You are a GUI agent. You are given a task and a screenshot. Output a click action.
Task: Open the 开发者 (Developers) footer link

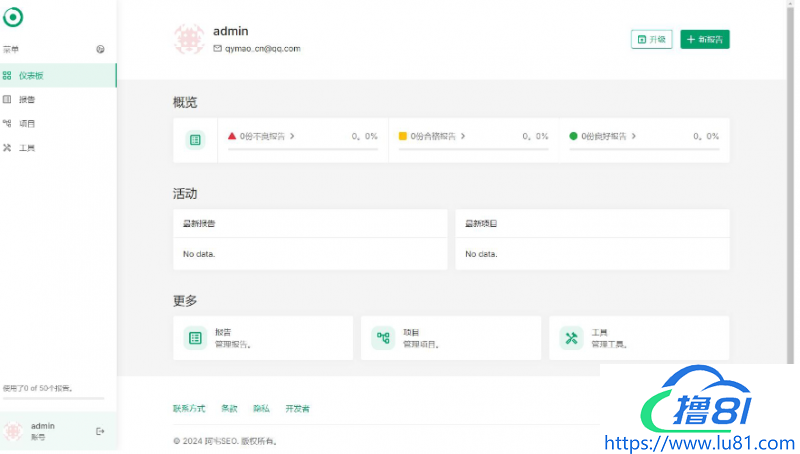297,408
